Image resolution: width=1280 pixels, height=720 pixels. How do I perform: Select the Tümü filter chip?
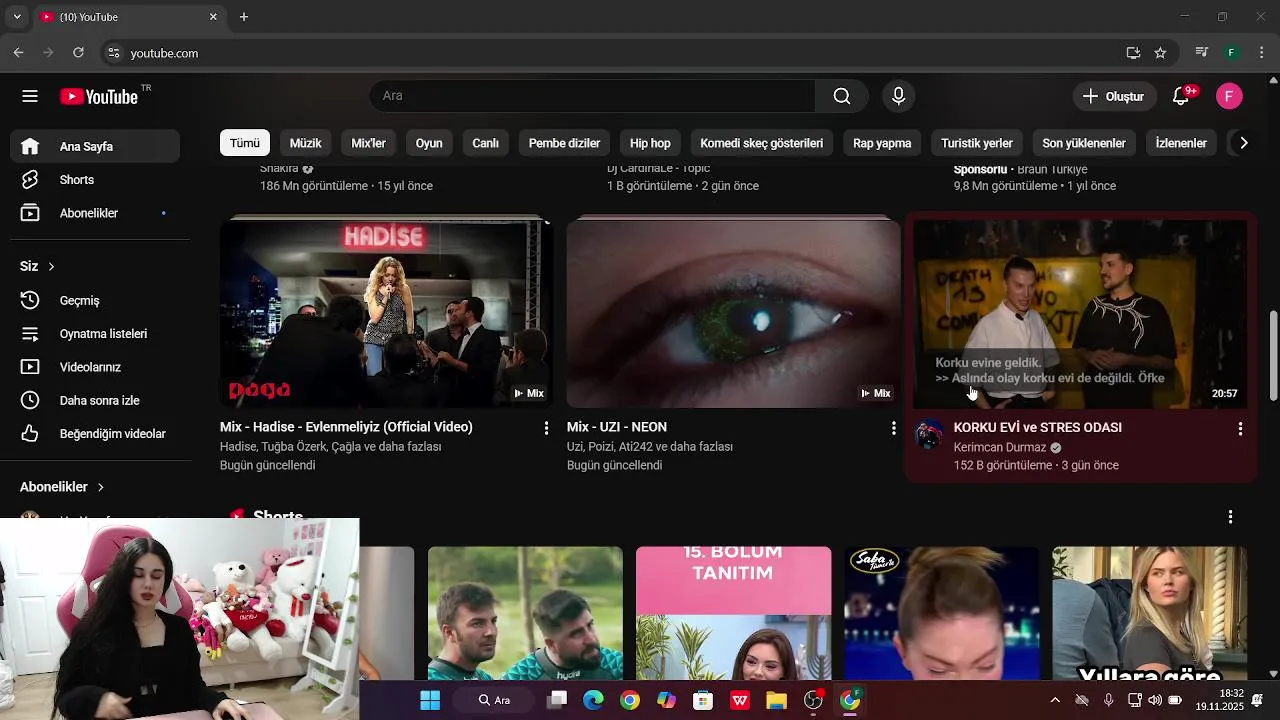tap(245, 143)
